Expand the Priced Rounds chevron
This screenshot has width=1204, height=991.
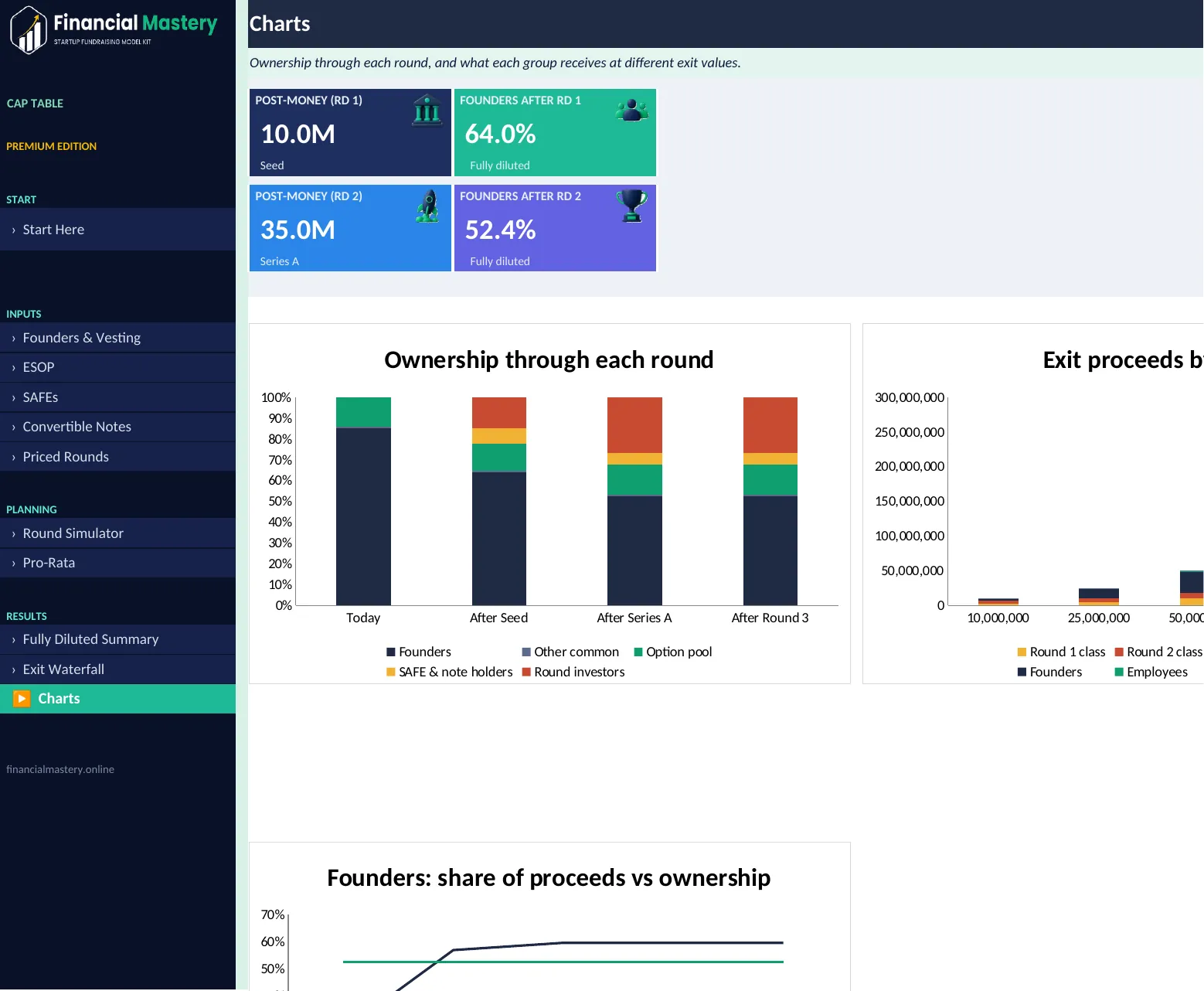pos(14,458)
